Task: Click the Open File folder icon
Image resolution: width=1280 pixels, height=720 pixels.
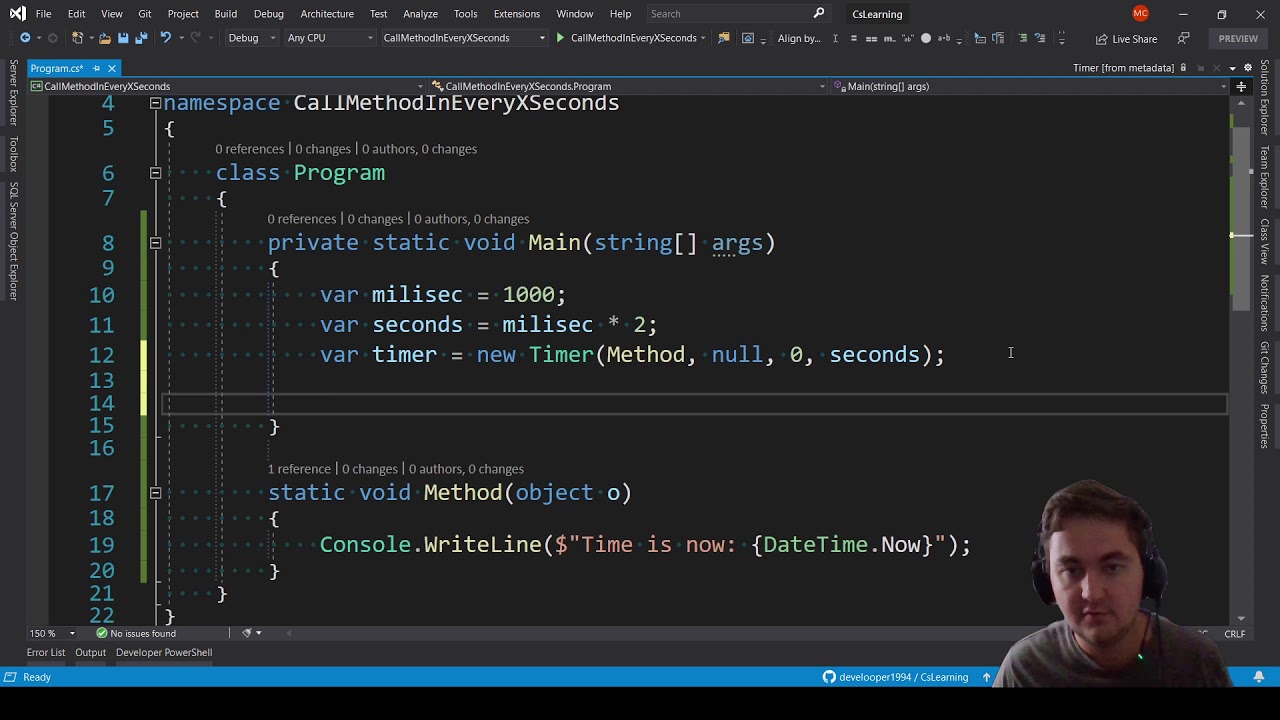Action: [104, 38]
